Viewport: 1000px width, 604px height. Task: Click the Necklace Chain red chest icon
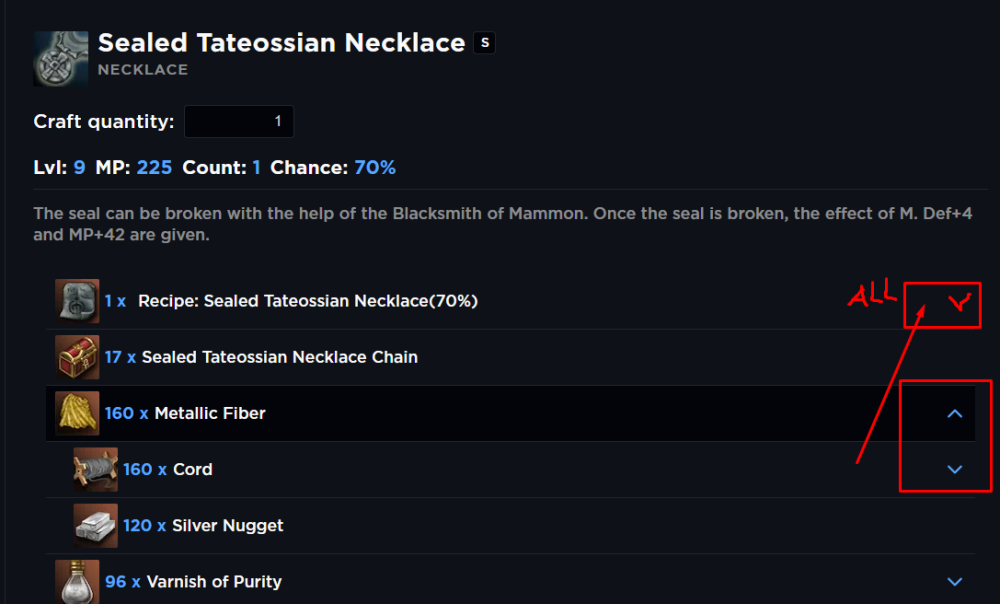(77, 357)
